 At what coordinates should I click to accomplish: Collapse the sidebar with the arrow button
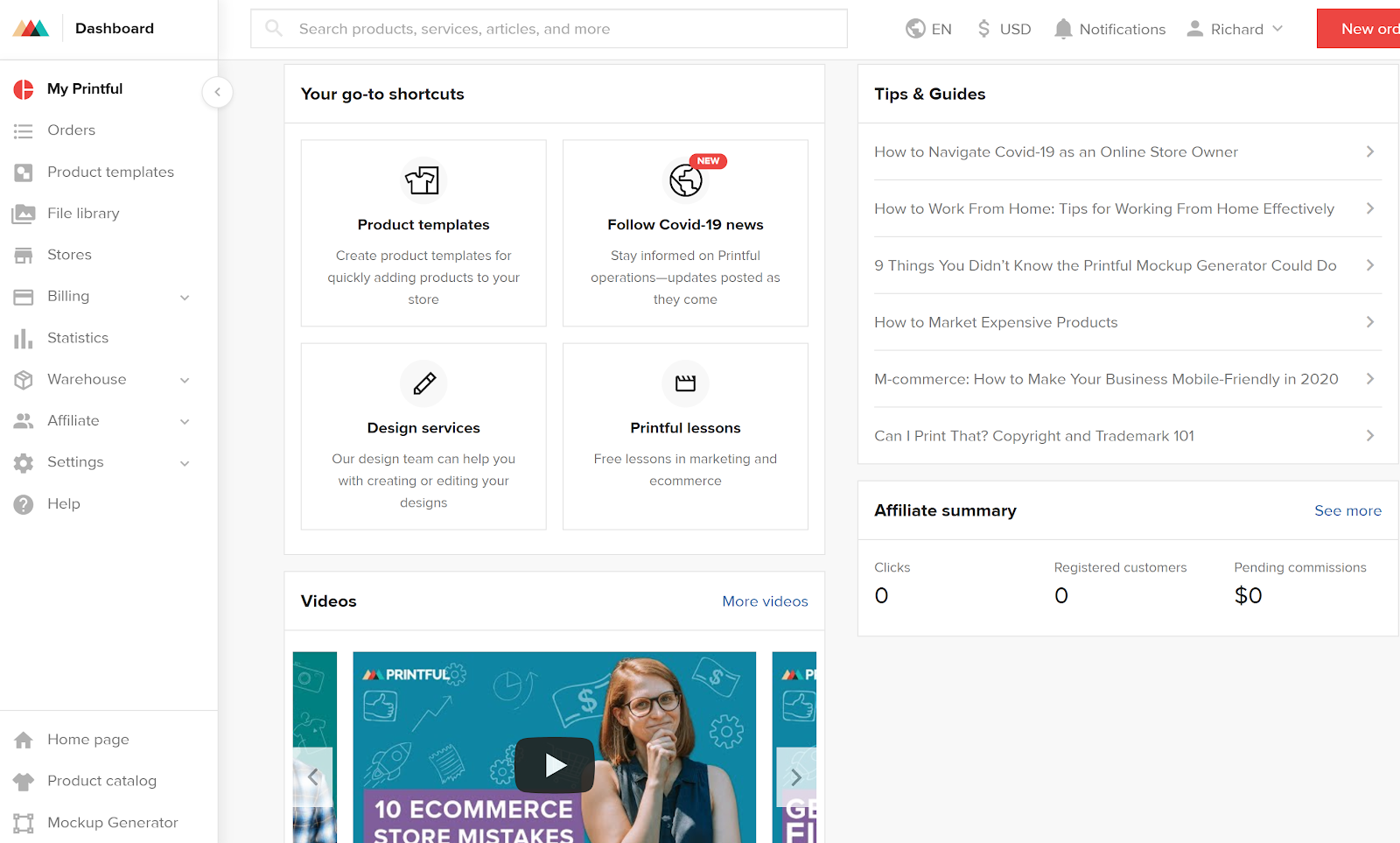point(217,92)
